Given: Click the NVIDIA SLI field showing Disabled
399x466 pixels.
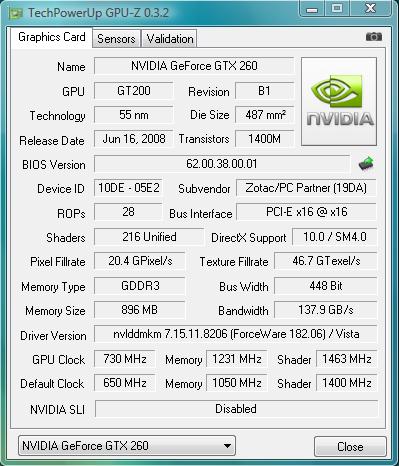Looking at the screenshot, I should [x=236, y=409].
